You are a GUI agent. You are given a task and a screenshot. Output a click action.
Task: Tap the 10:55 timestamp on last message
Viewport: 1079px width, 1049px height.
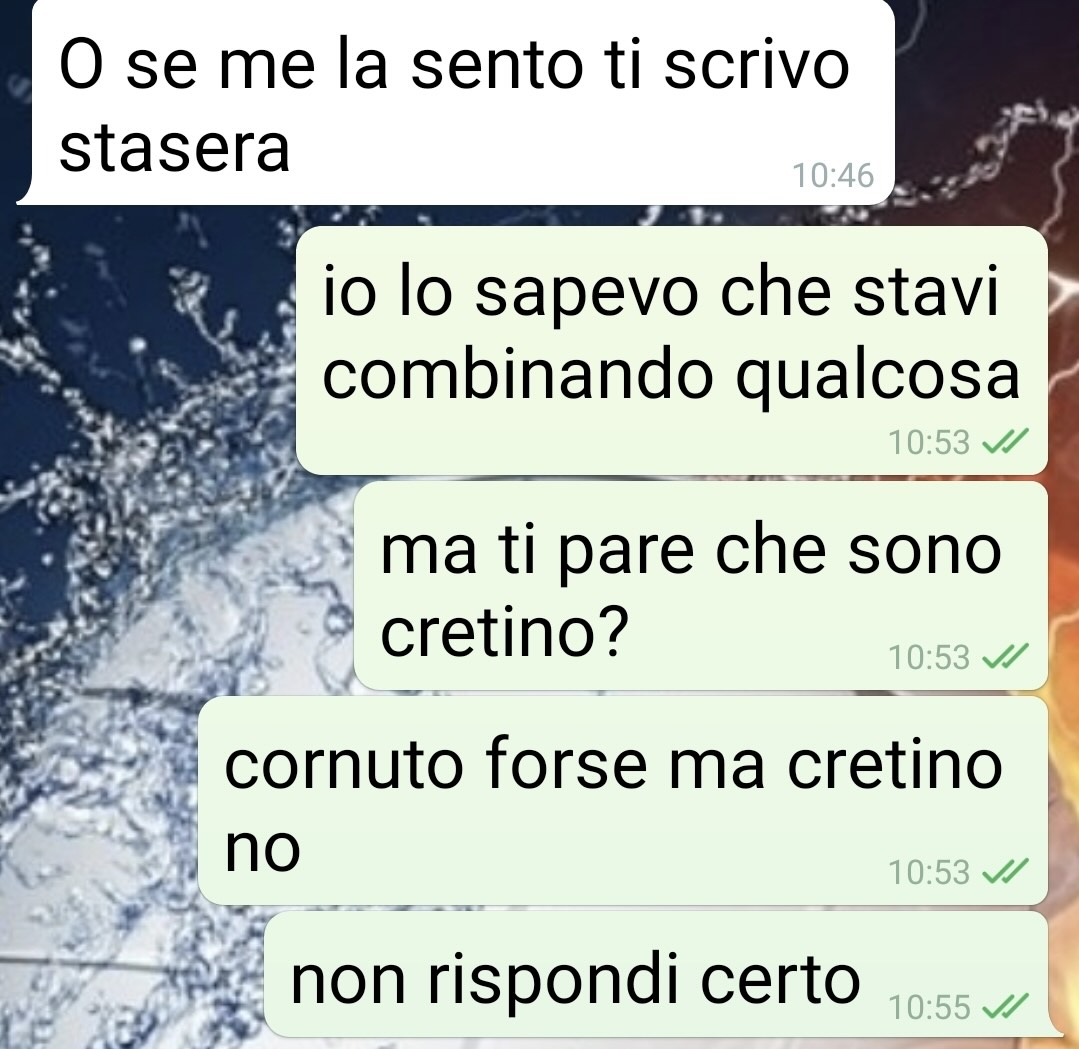(929, 1007)
